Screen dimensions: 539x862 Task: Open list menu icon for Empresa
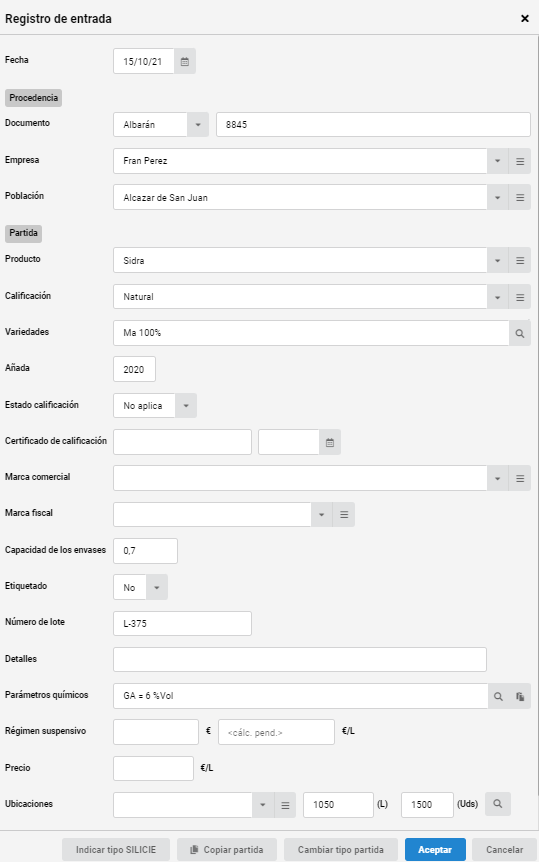(520, 161)
